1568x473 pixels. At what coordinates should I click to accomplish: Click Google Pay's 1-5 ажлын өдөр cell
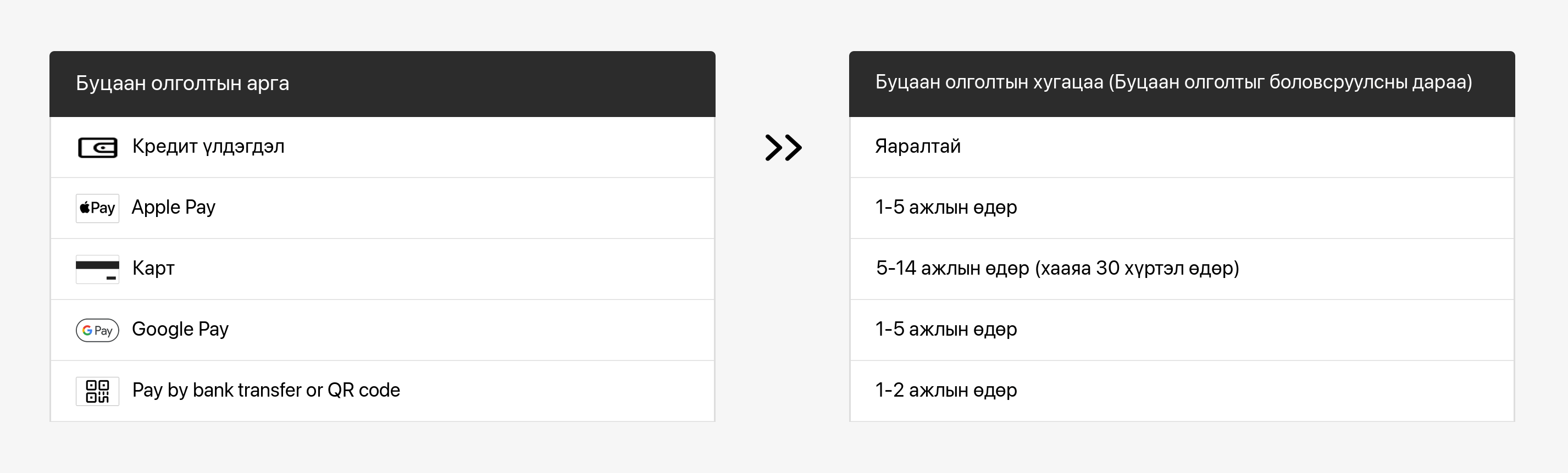946,329
